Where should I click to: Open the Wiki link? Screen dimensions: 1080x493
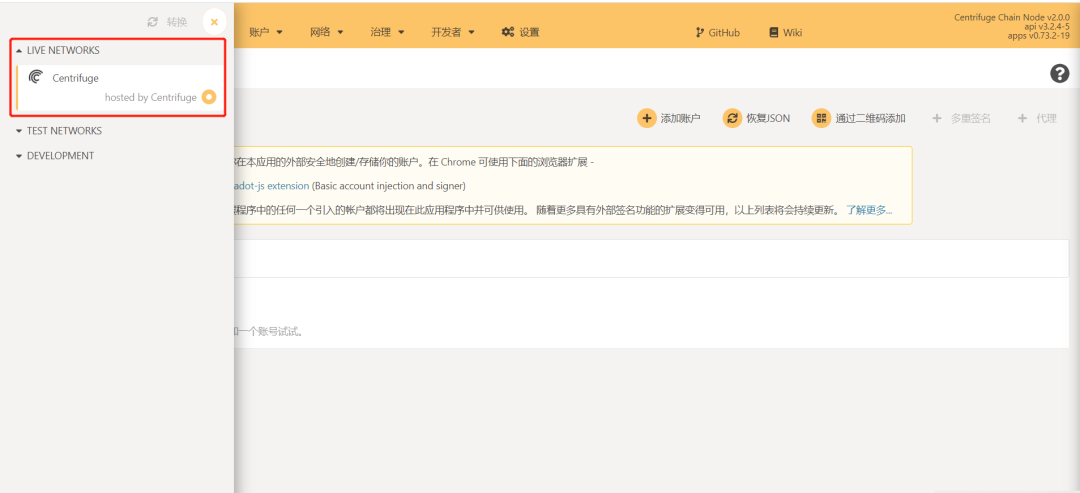tap(785, 32)
